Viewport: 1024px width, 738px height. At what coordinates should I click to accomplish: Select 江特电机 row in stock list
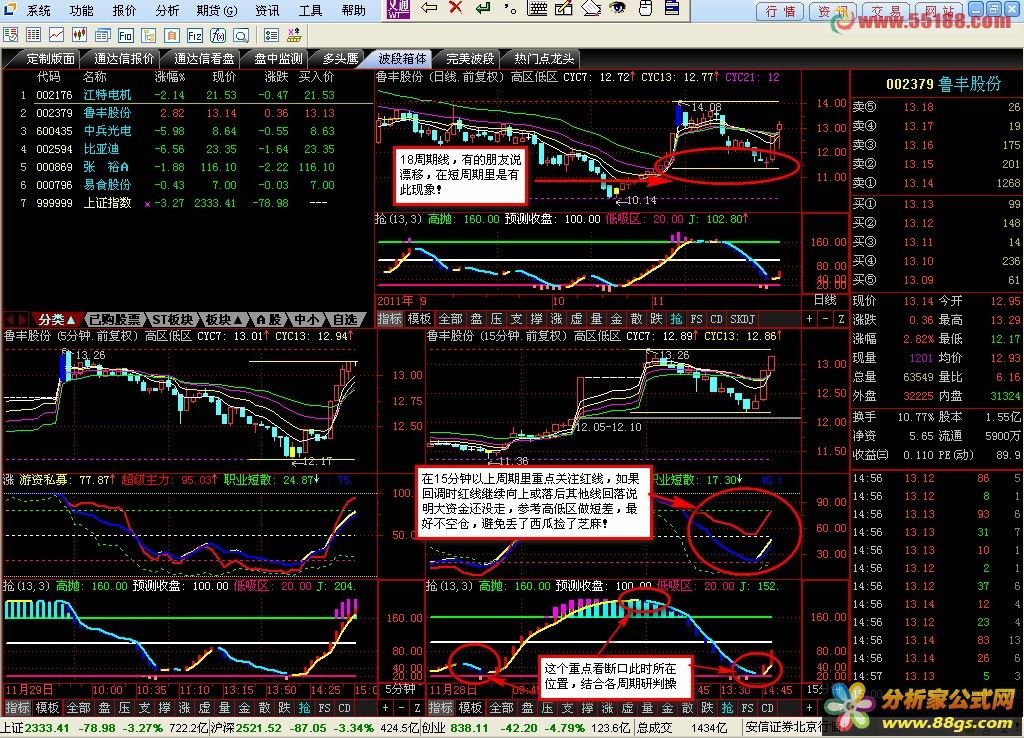pos(187,95)
